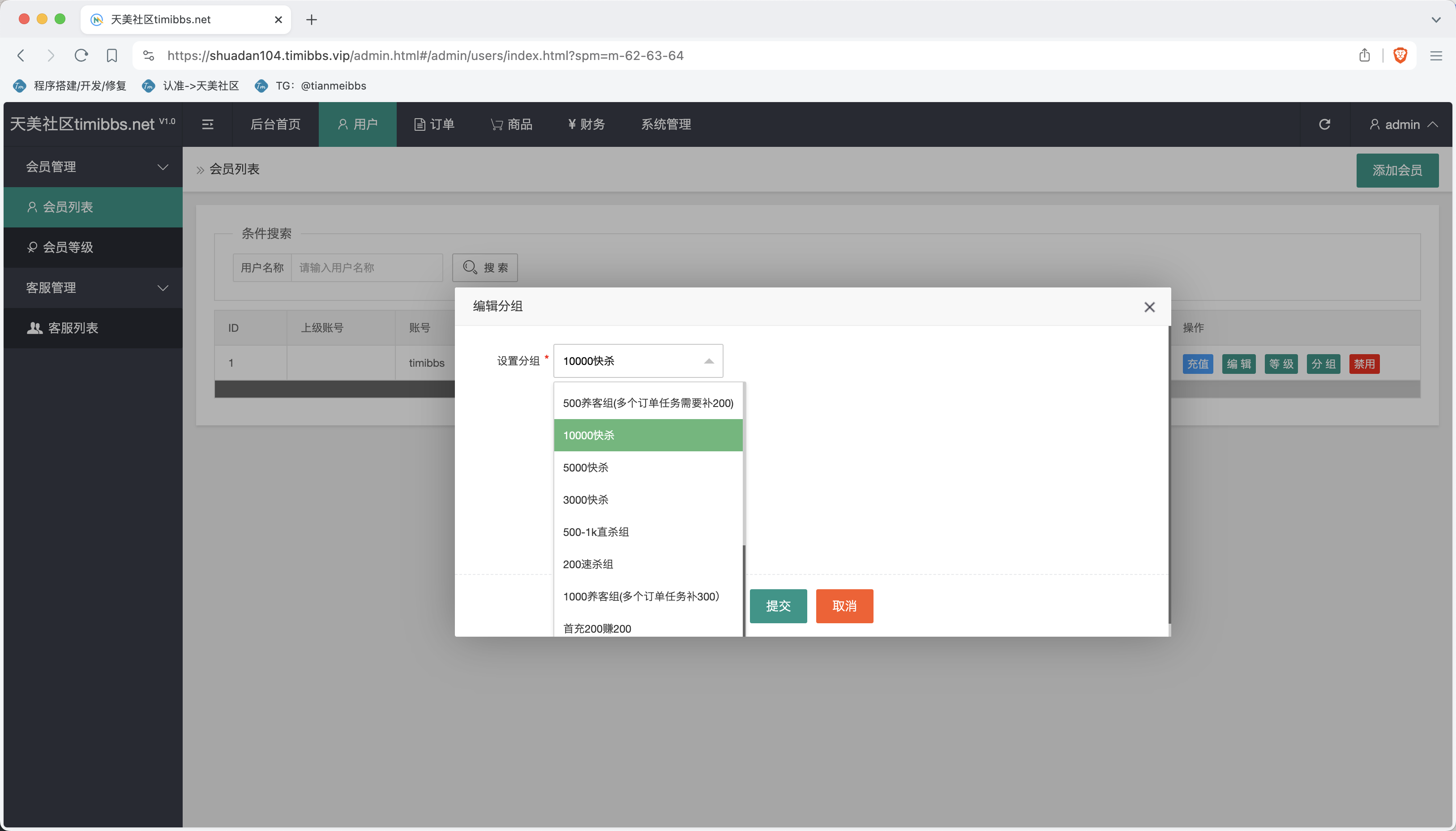Reload the page via browser toolbar

81,56
